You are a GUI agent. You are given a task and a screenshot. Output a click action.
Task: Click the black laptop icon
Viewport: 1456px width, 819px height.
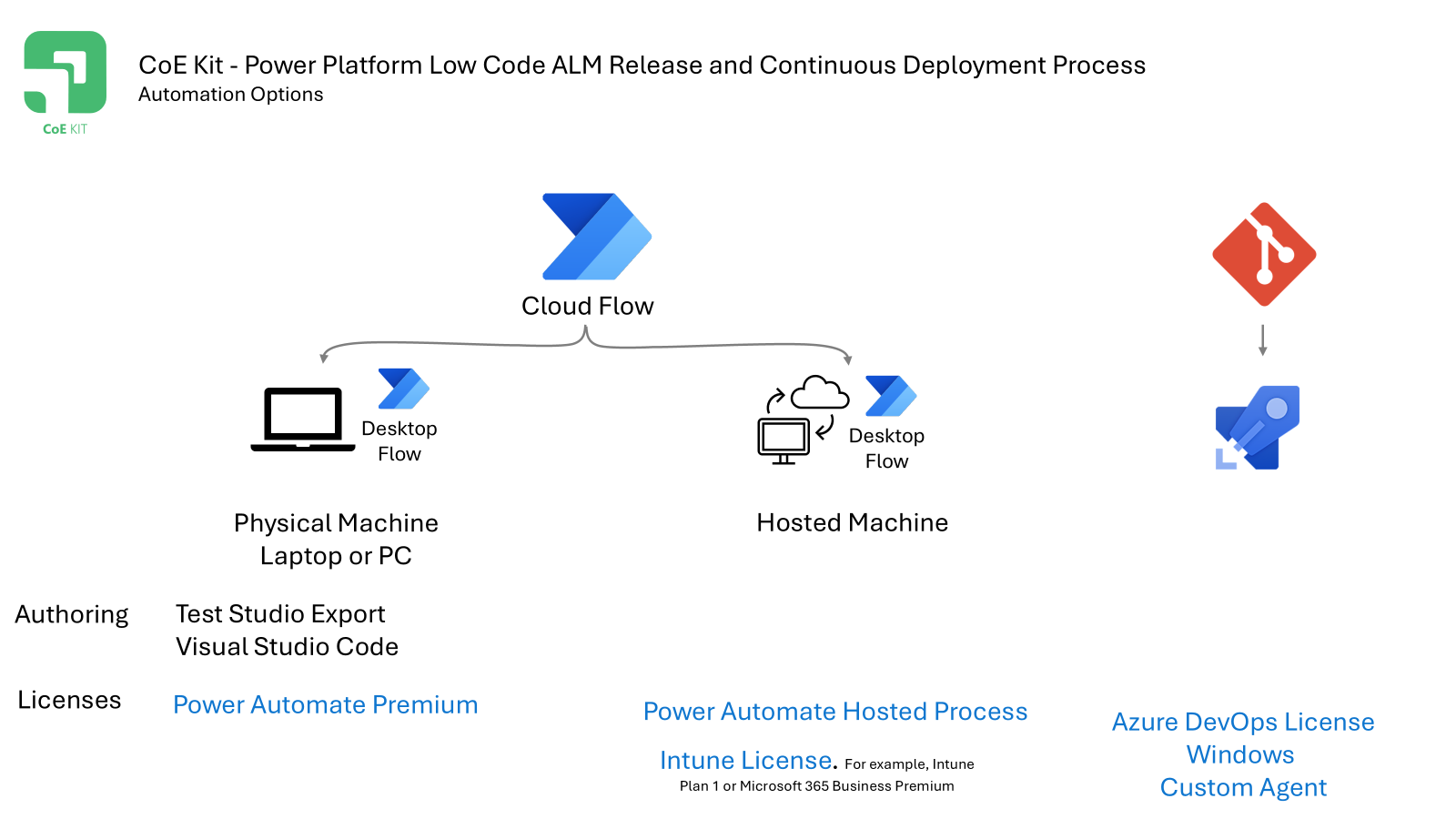click(303, 420)
